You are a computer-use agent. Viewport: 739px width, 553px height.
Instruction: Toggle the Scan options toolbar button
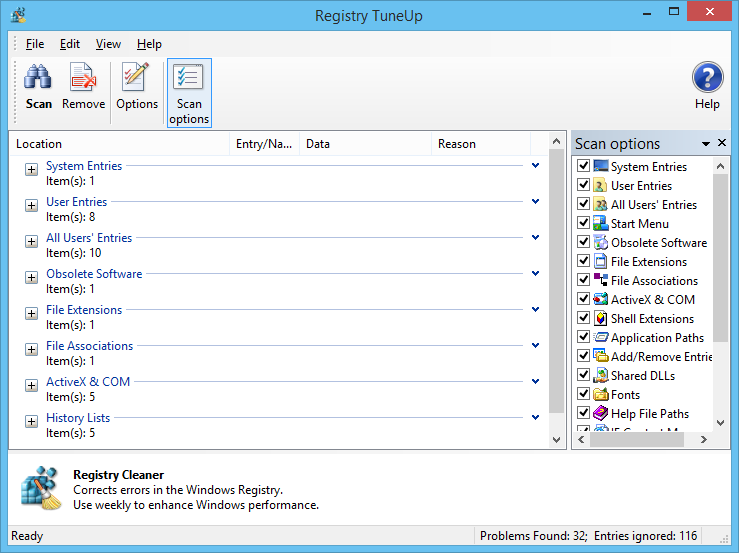tap(189, 93)
